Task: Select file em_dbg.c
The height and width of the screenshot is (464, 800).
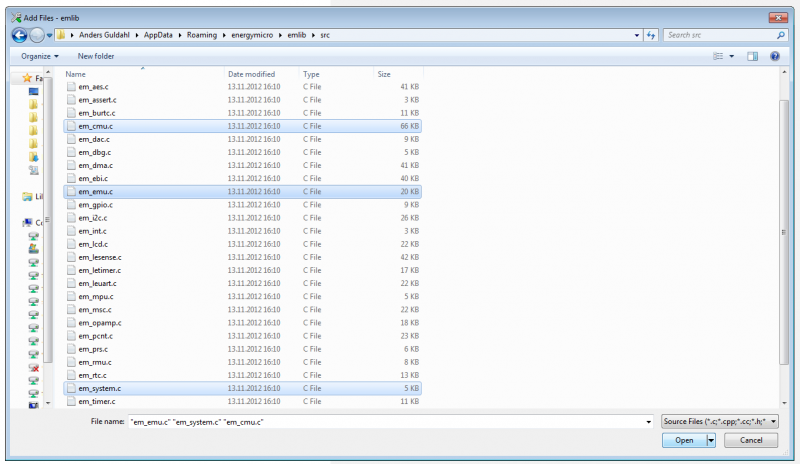Action: click(242, 152)
